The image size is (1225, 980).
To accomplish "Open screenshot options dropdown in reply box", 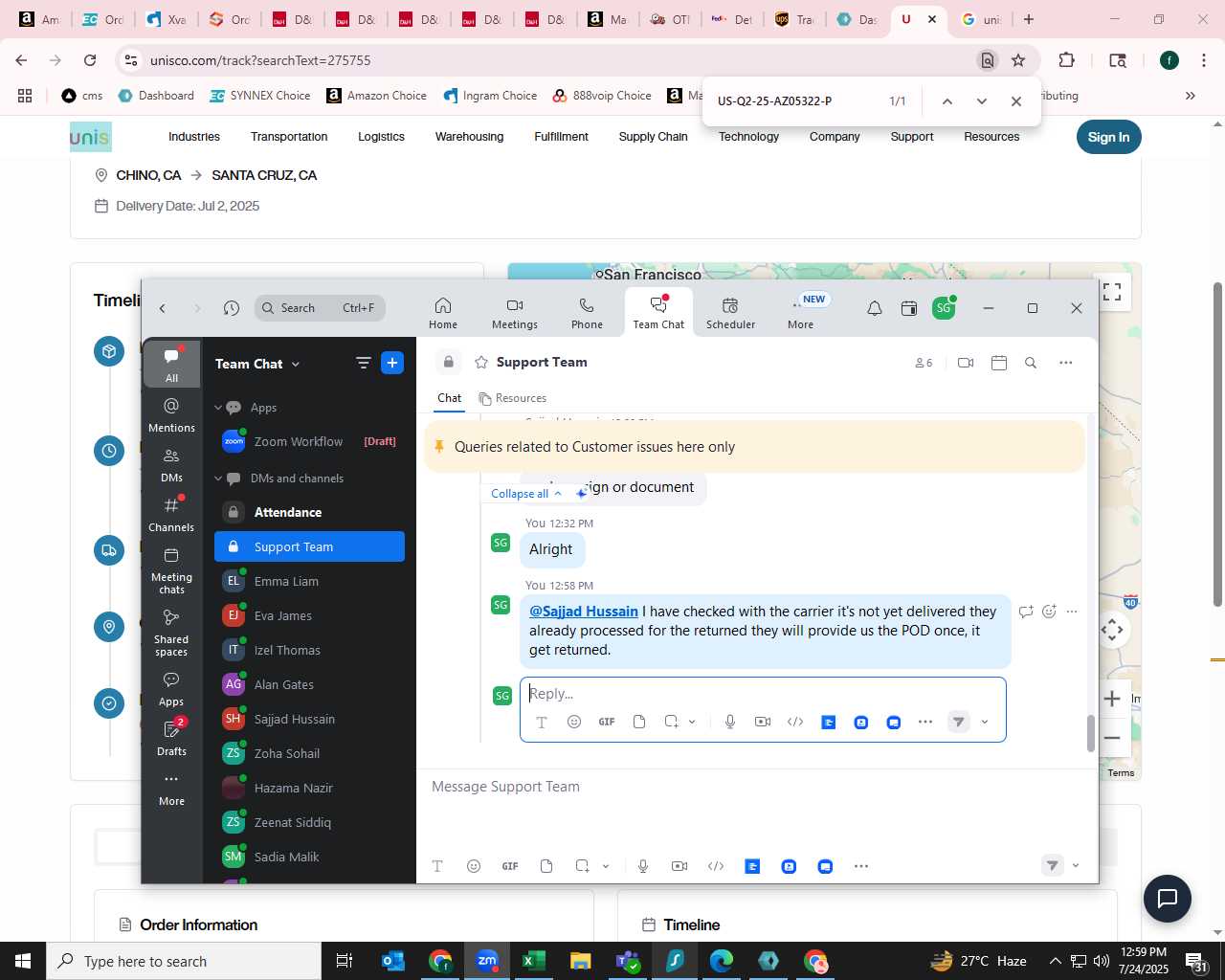I will click(692, 722).
